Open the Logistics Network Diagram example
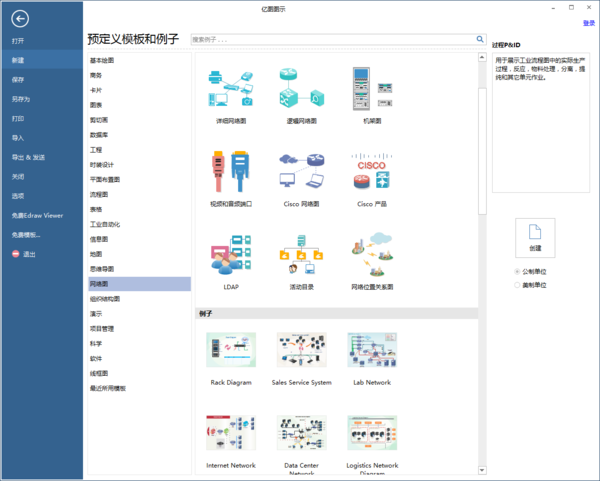 [372, 433]
